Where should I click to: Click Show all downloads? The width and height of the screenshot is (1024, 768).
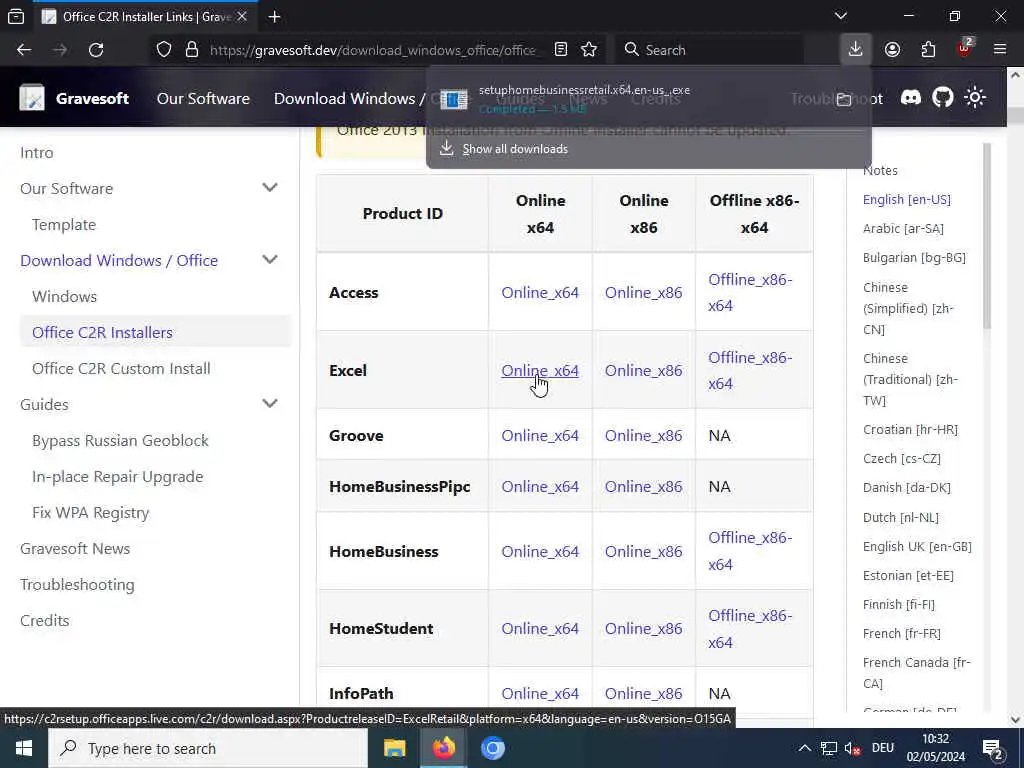(x=515, y=149)
